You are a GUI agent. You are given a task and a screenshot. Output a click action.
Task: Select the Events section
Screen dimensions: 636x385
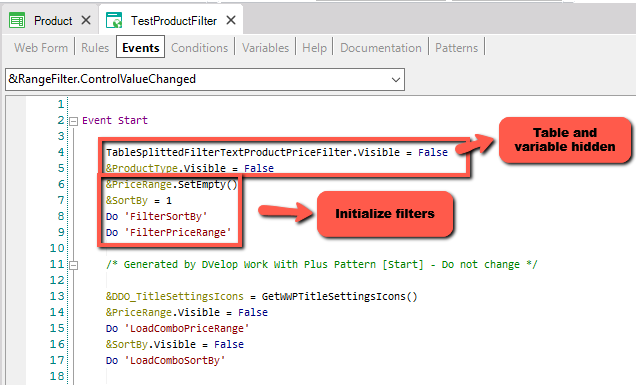[140, 47]
